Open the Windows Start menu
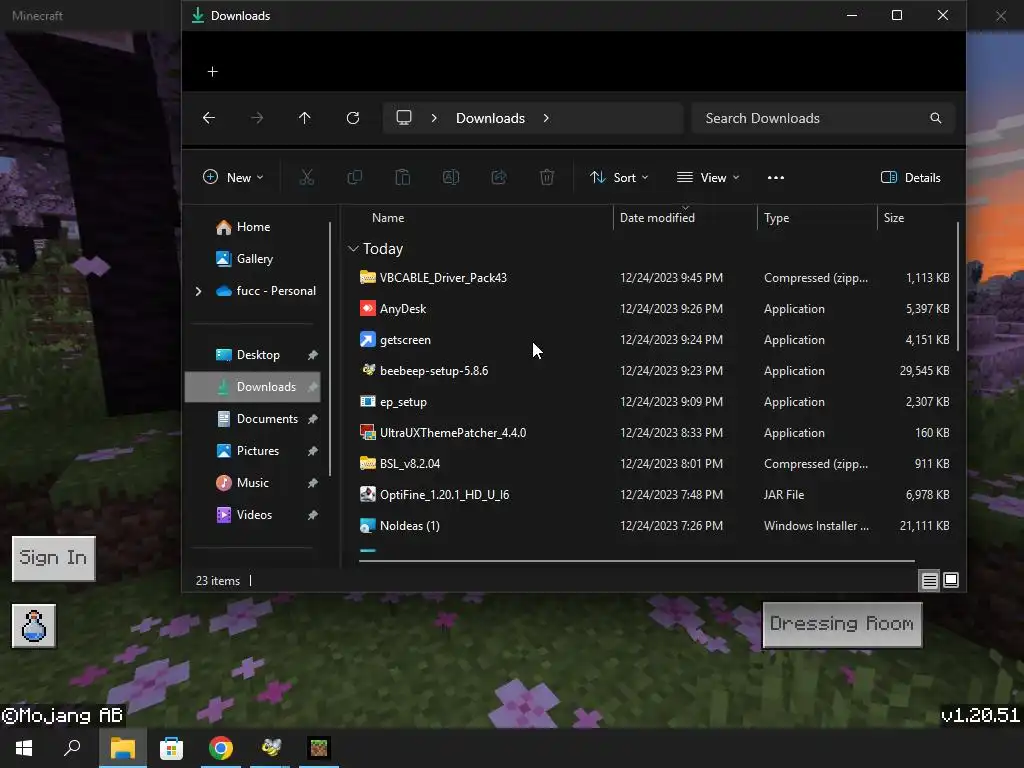 (x=24, y=748)
